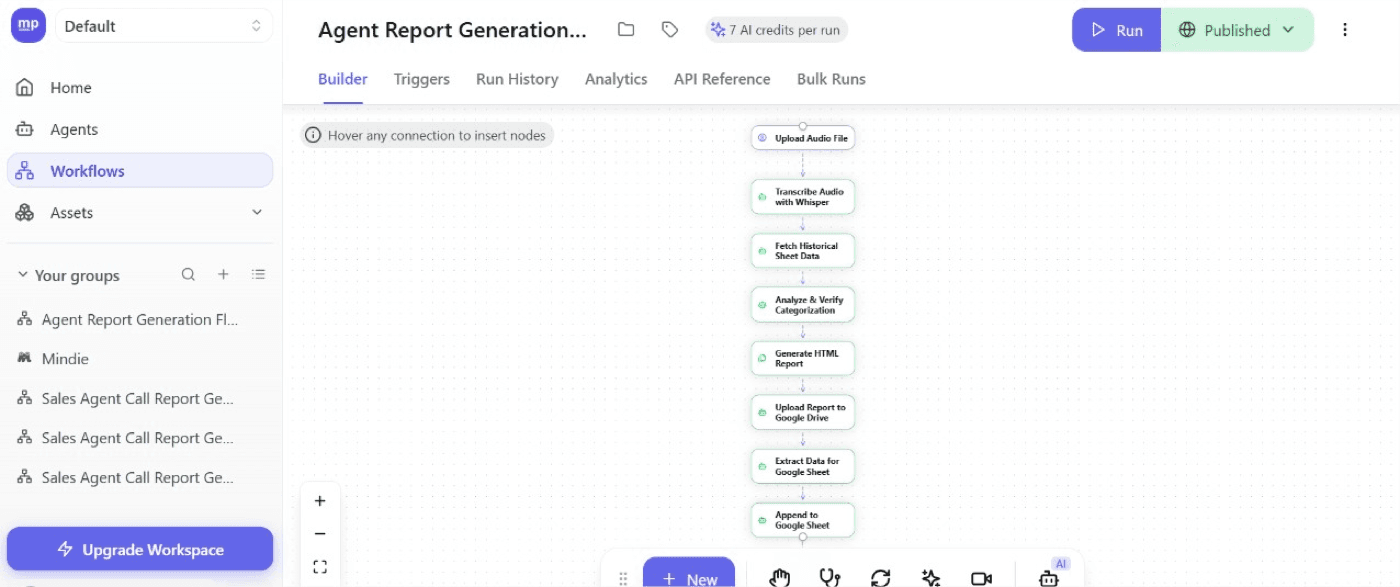
Task: Open Agent Report Generation Fl... workflow in sidebar
Action: (x=140, y=320)
